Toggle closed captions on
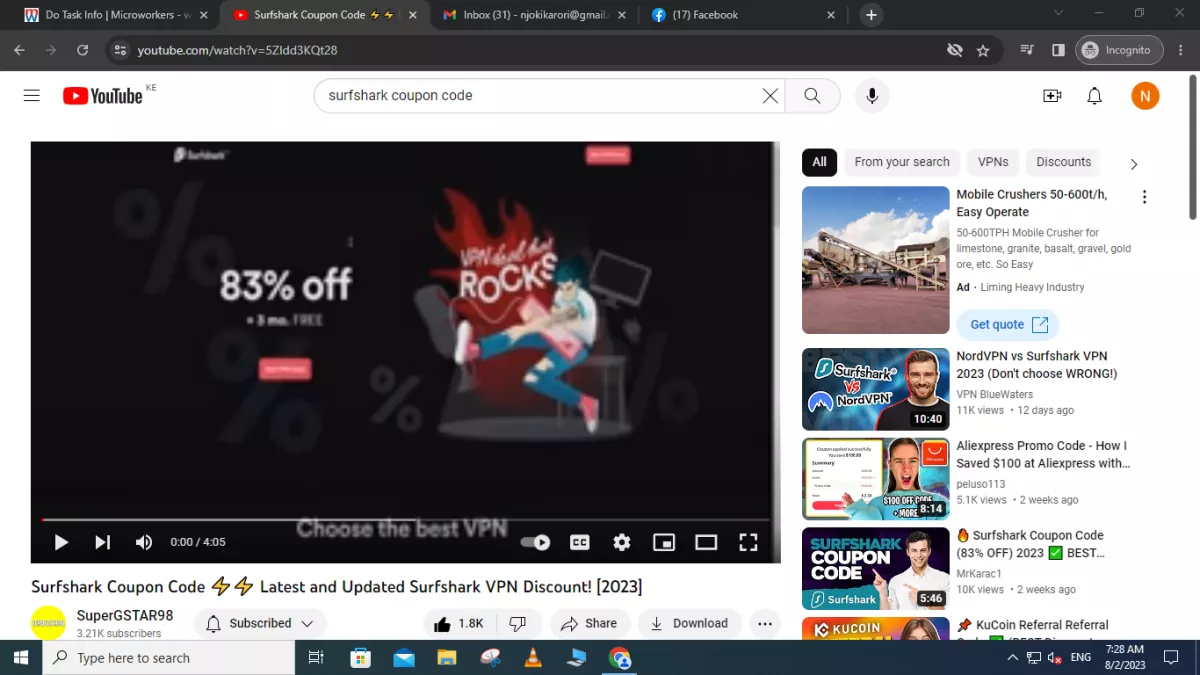The image size is (1200, 675). coord(579,542)
